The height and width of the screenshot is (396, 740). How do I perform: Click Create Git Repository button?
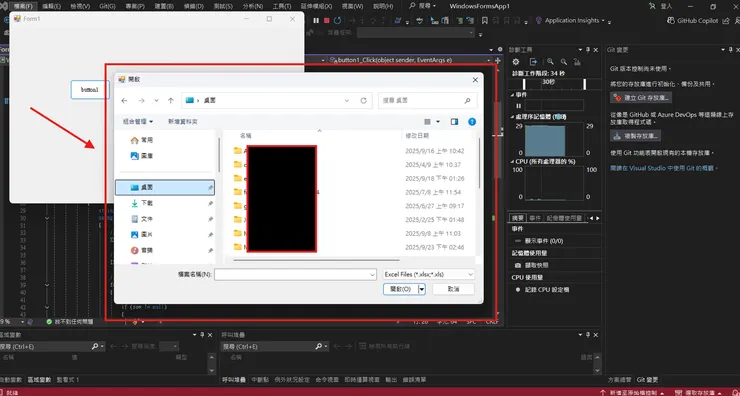[641, 98]
